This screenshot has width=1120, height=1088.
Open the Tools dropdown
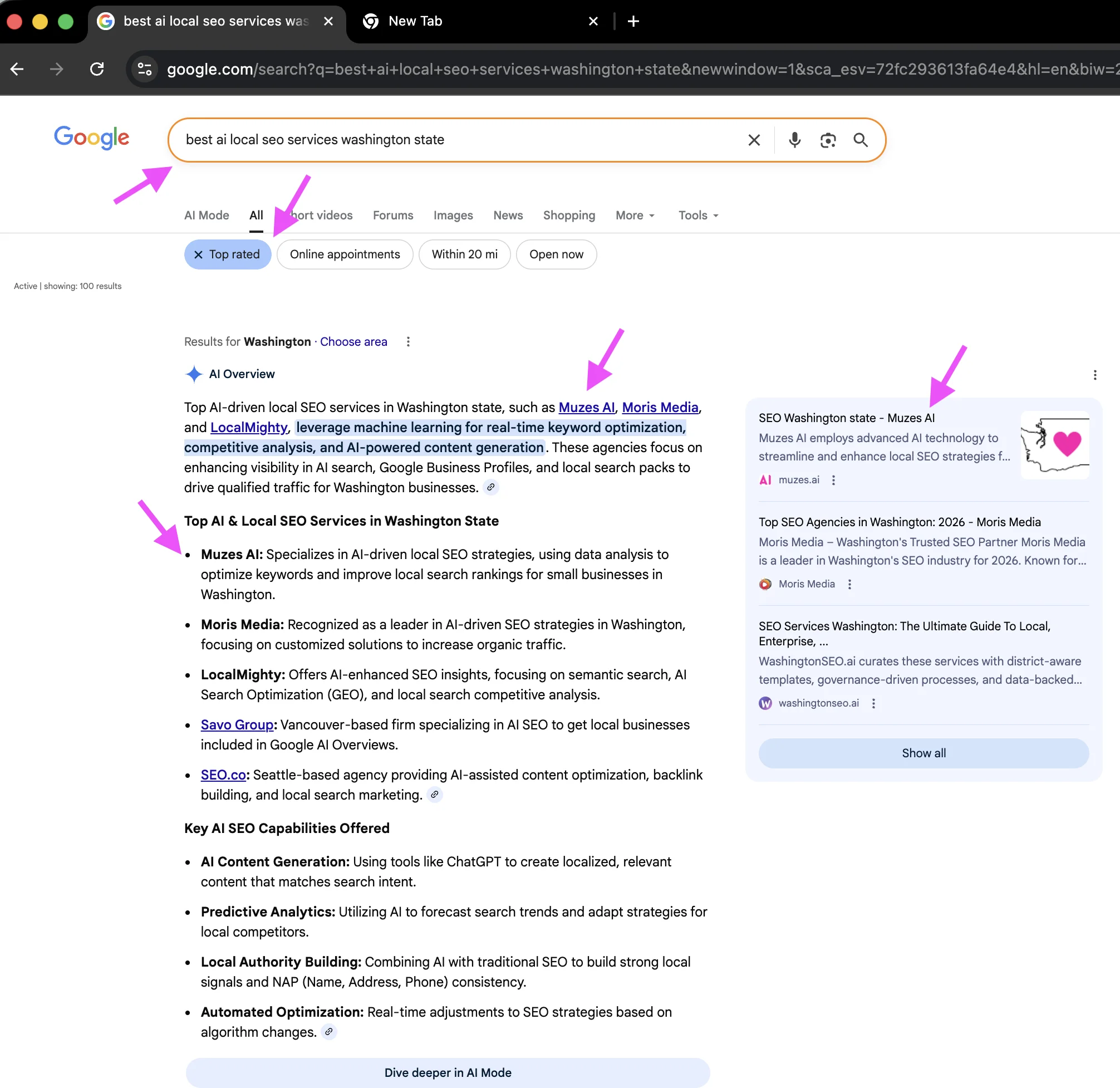pyautogui.click(x=697, y=215)
